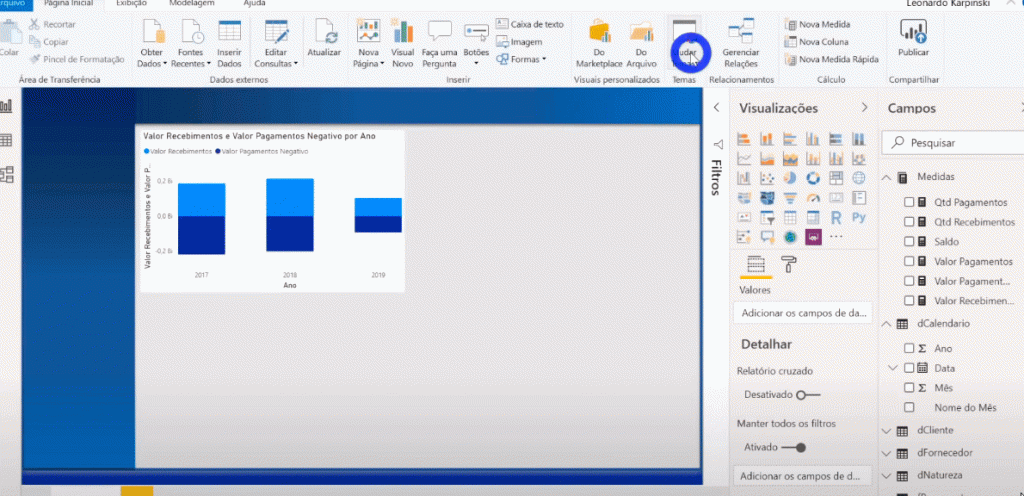Image resolution: width=1024 pixels, height=496 pixels.
Task: Expand the Filtros pane arrow
Action: tap(716, 108)
